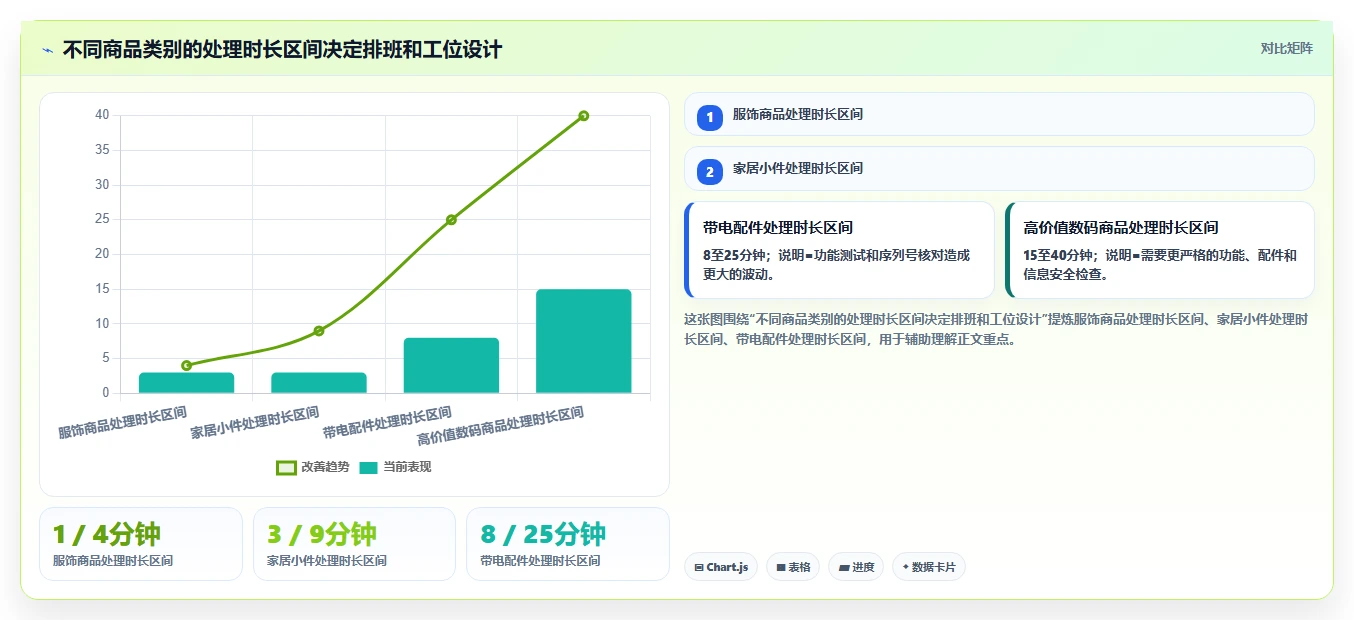Click the Chart.js tag
This screenshot has width=1354, height=620.
point(721,567)
